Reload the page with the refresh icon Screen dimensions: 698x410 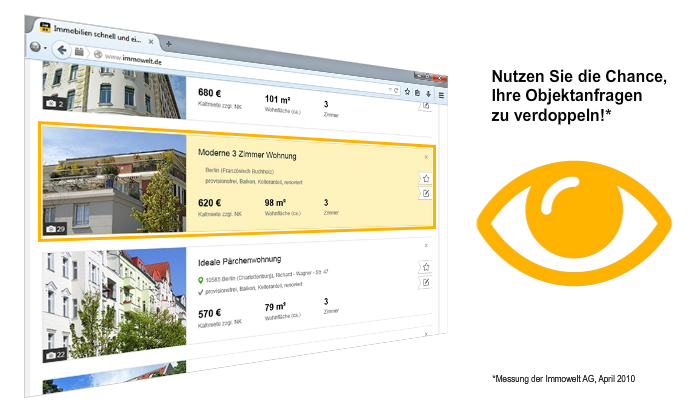[396, 90]
